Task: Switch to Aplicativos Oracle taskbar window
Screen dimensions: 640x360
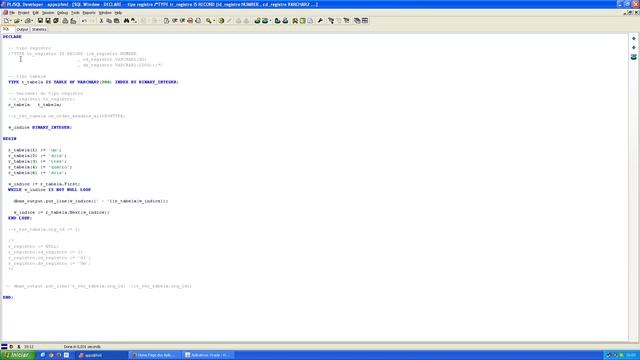Action: pyautogui.click(x=208, y=355)
